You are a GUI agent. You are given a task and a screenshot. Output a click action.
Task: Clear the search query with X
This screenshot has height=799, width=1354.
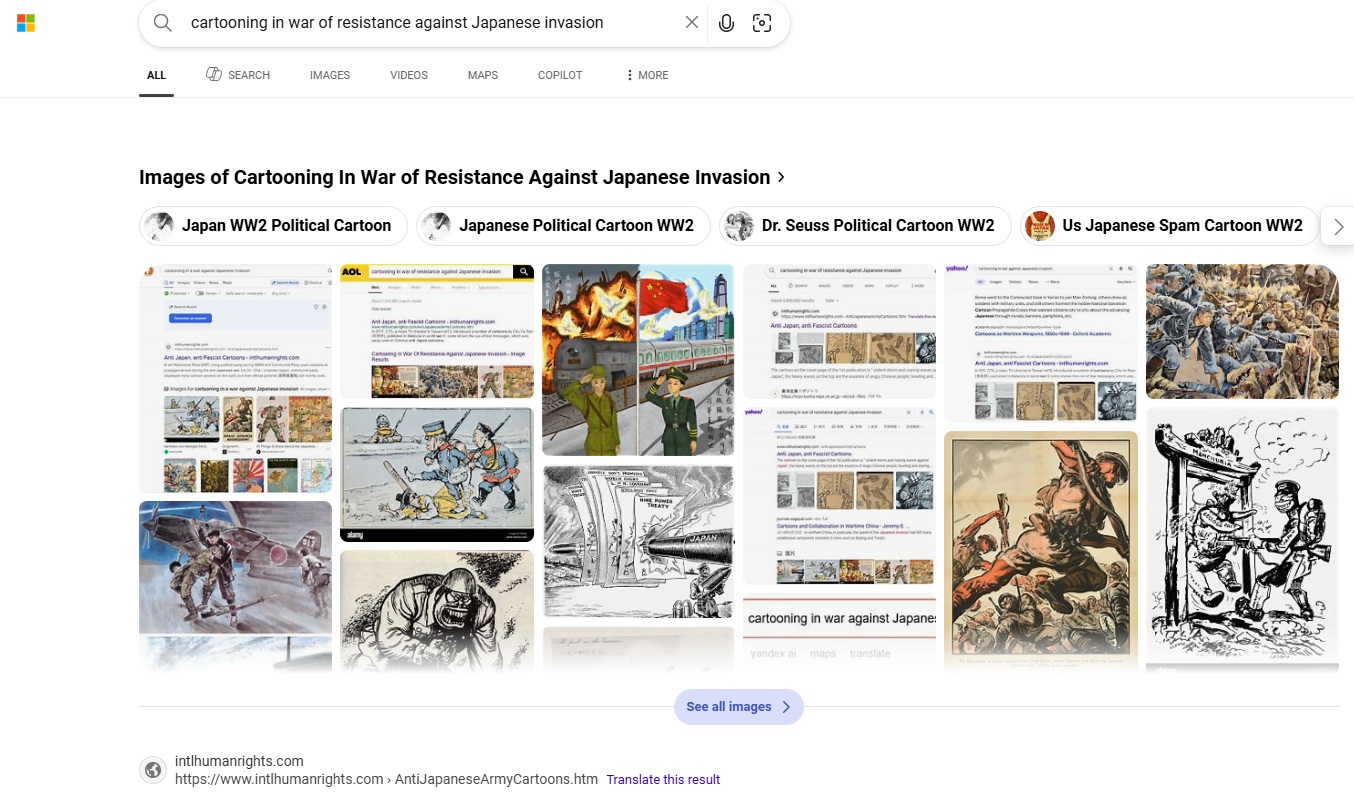(692, 23)
